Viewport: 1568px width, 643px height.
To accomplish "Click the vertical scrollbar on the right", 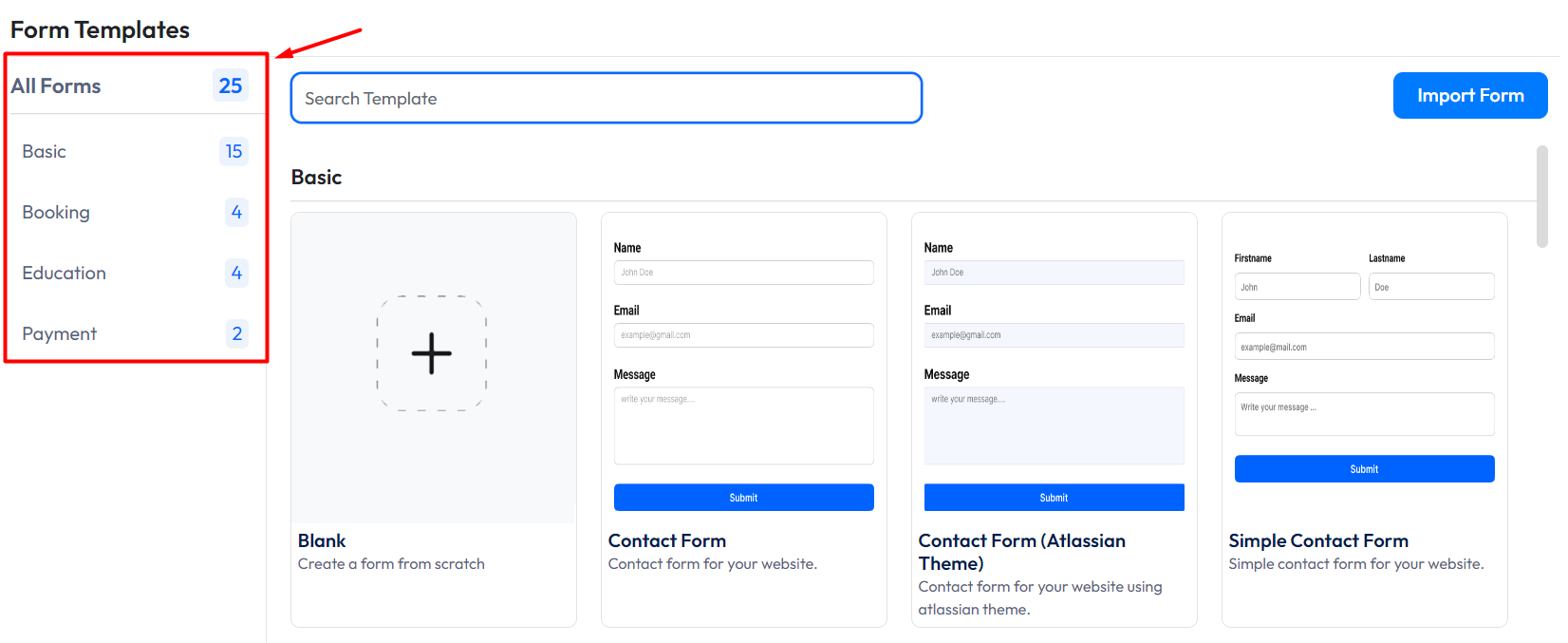I will [x=1541, y=197].
